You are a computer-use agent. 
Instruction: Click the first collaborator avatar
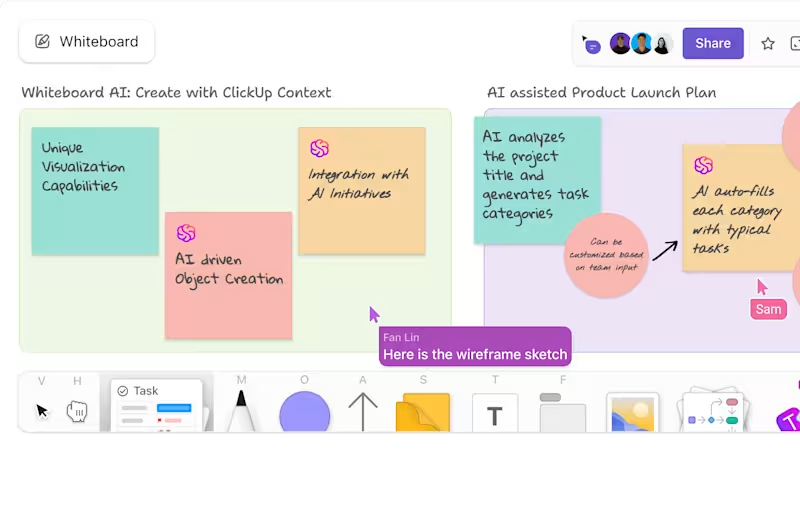(x=620, y=44)
